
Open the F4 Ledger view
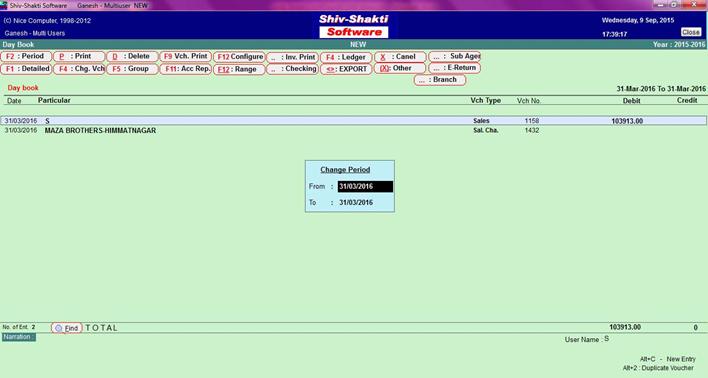coord(346,57)
